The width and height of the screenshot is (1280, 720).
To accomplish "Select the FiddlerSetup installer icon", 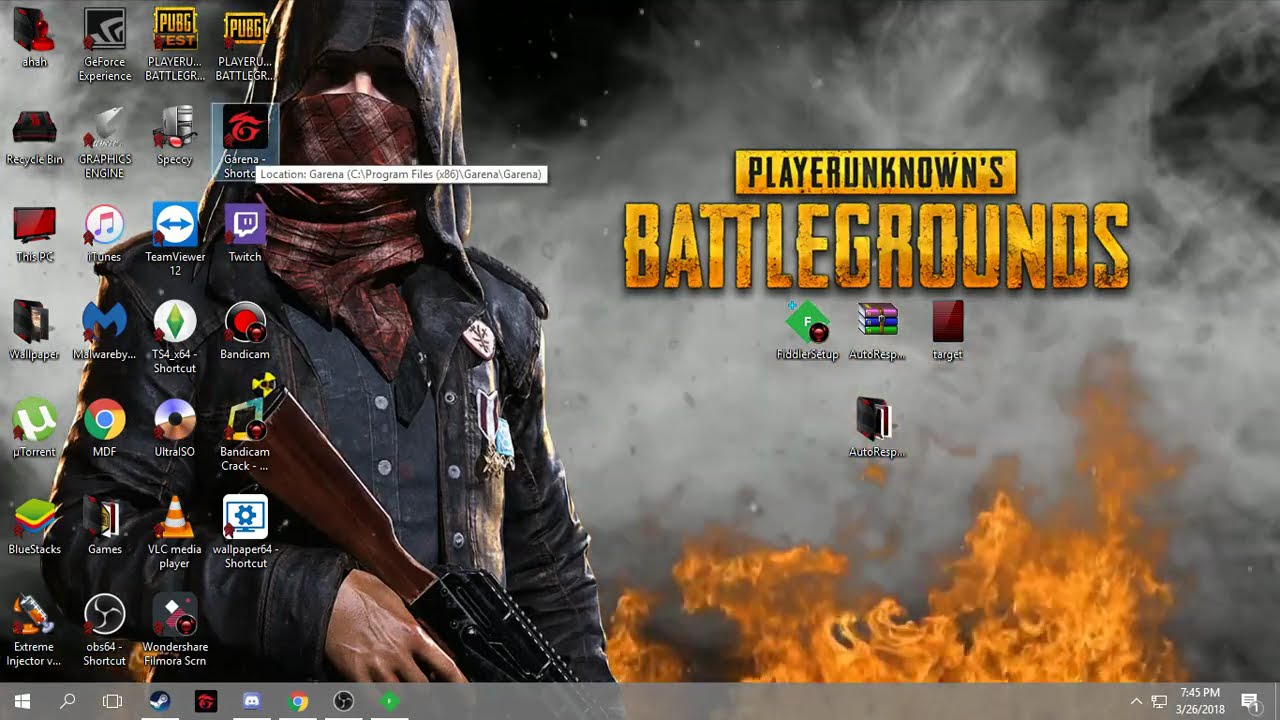I will pyautogui.click(x=807, y=331).
